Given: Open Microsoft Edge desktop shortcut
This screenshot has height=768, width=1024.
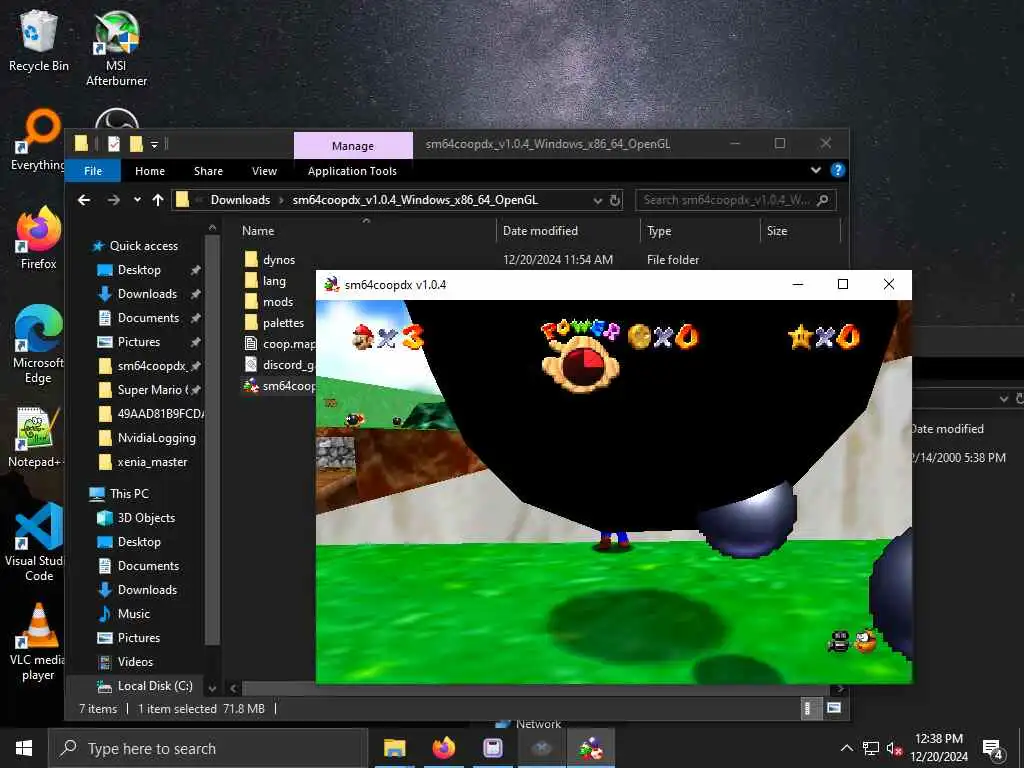Looking at the screenshot, I should (39, 344).
